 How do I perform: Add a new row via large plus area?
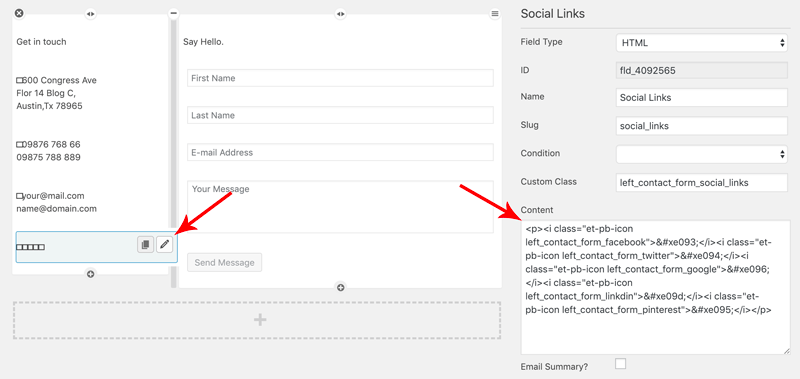pos(257,320)
